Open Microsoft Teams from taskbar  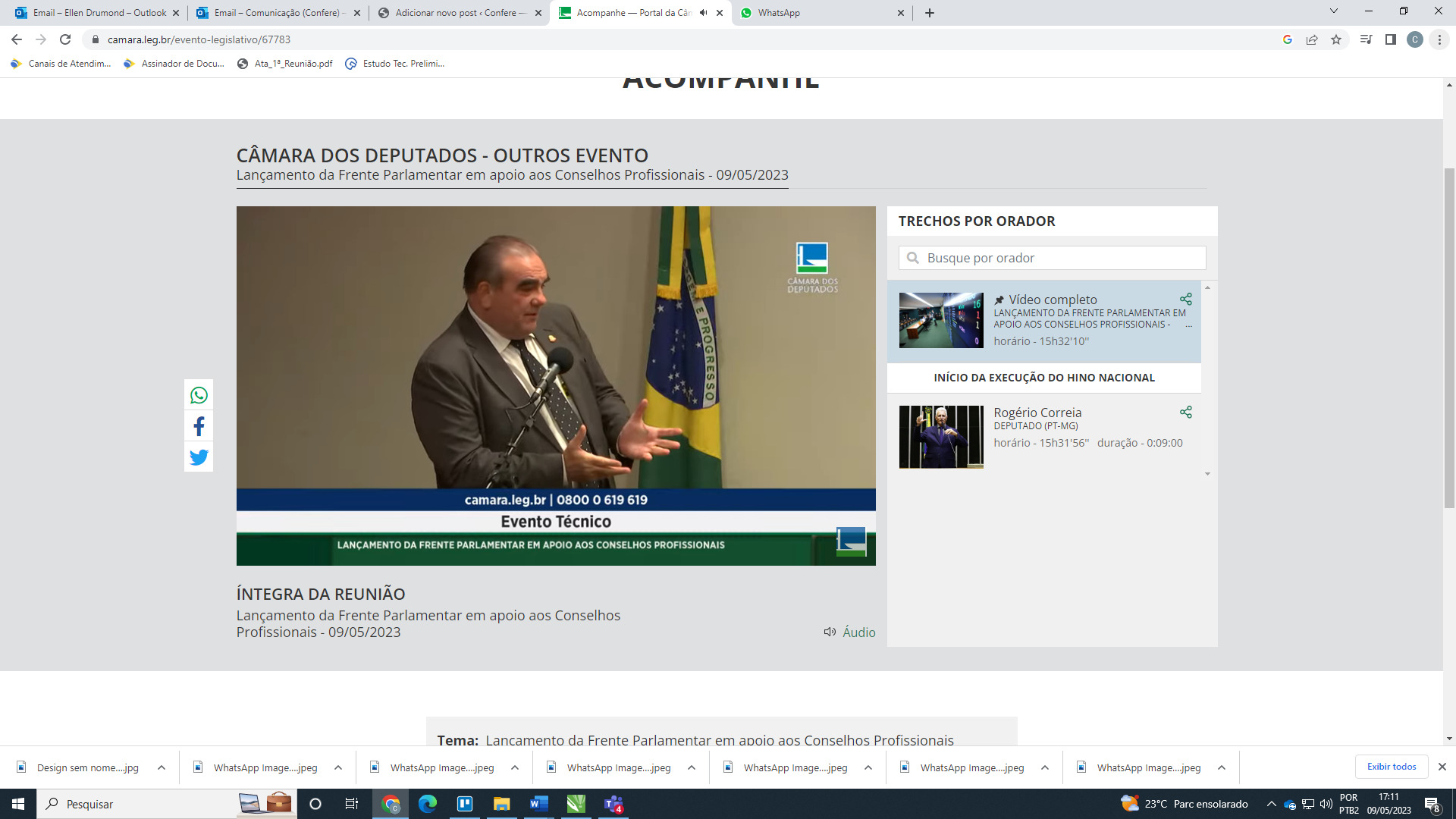tap(613, 804)
